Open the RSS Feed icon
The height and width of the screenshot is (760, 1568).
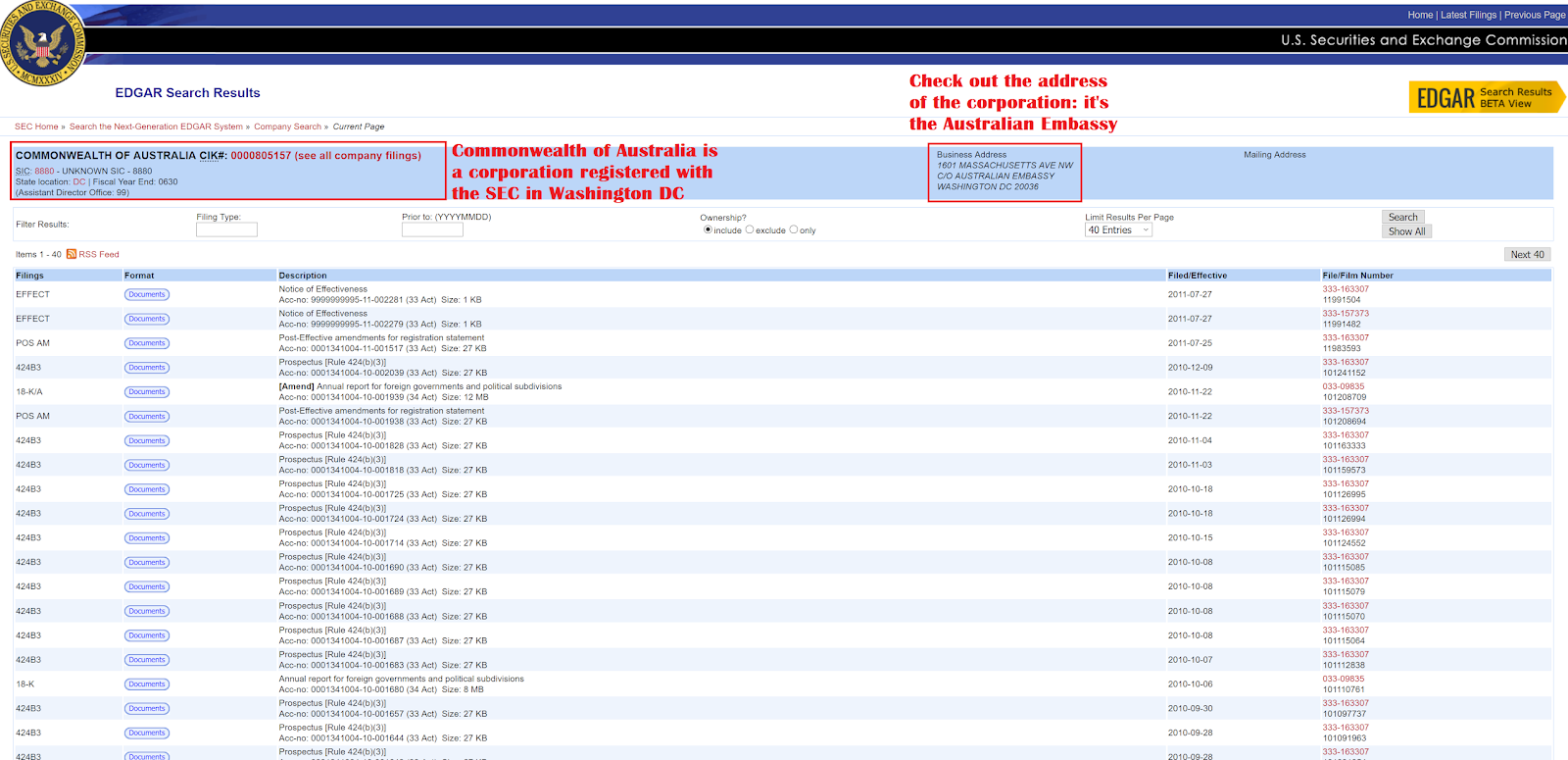72,254
